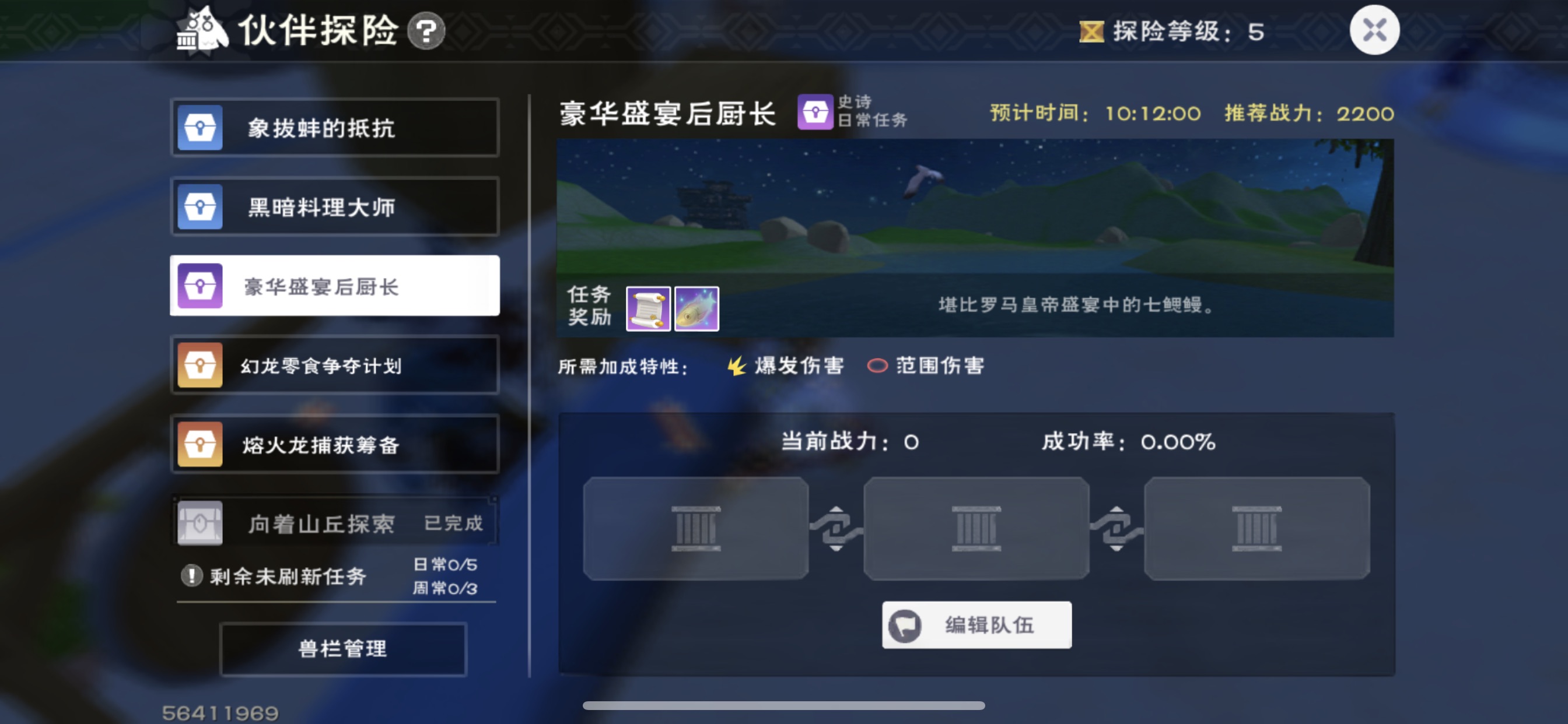This screenshot has height=724, width=1568.
Task: Click the chain link between last two slots
Action: [1117, 528]
